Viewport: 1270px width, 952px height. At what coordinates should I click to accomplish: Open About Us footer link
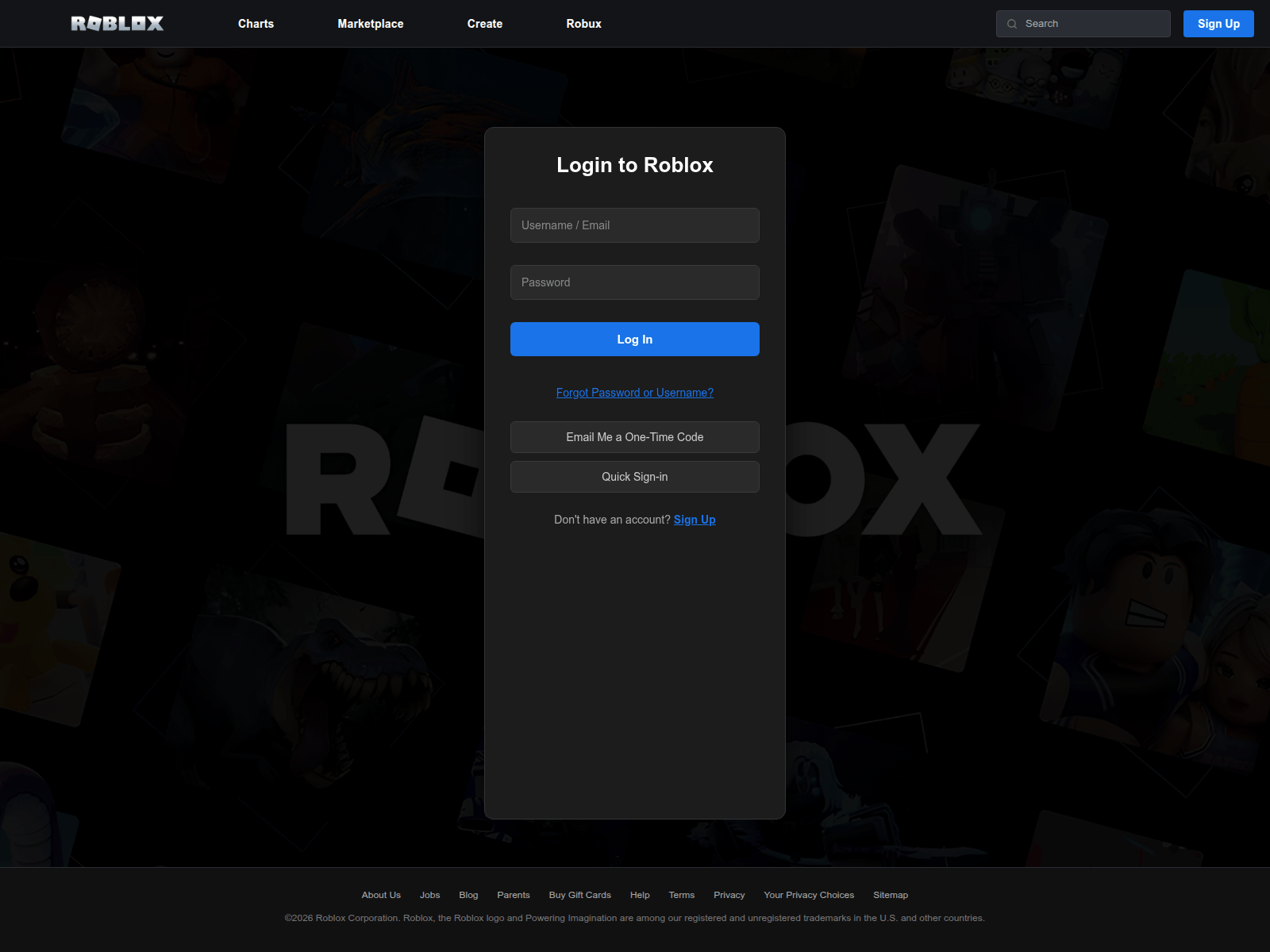point(381,895)
